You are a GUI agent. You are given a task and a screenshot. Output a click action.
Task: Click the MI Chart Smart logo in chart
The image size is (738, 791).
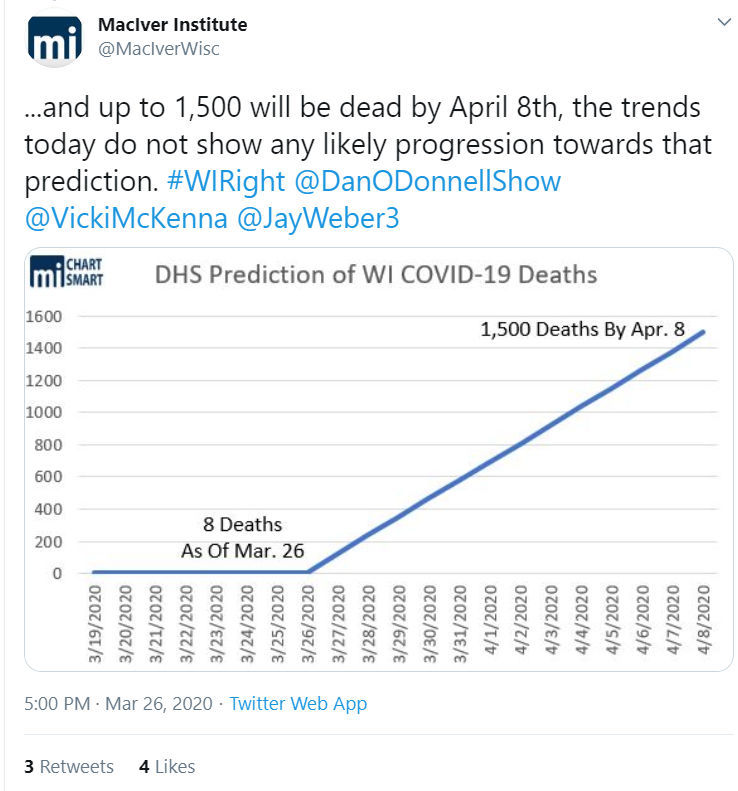[66, 271]
